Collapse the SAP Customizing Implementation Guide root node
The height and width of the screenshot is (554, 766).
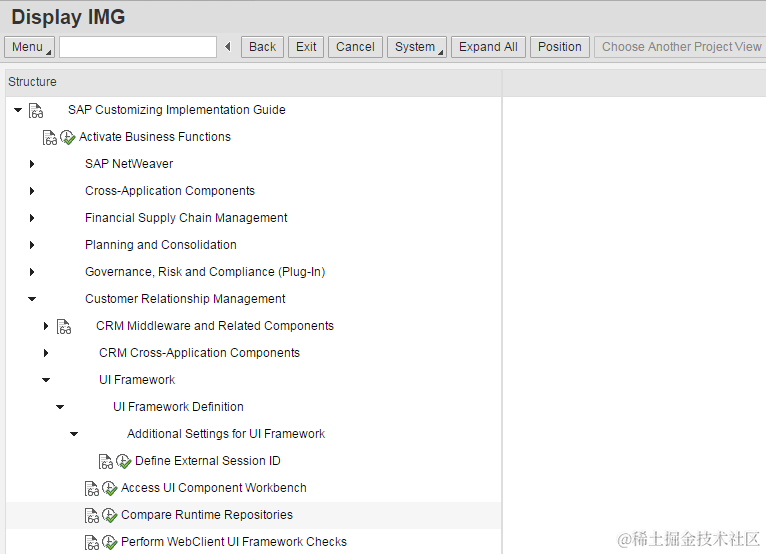(18, 110)
